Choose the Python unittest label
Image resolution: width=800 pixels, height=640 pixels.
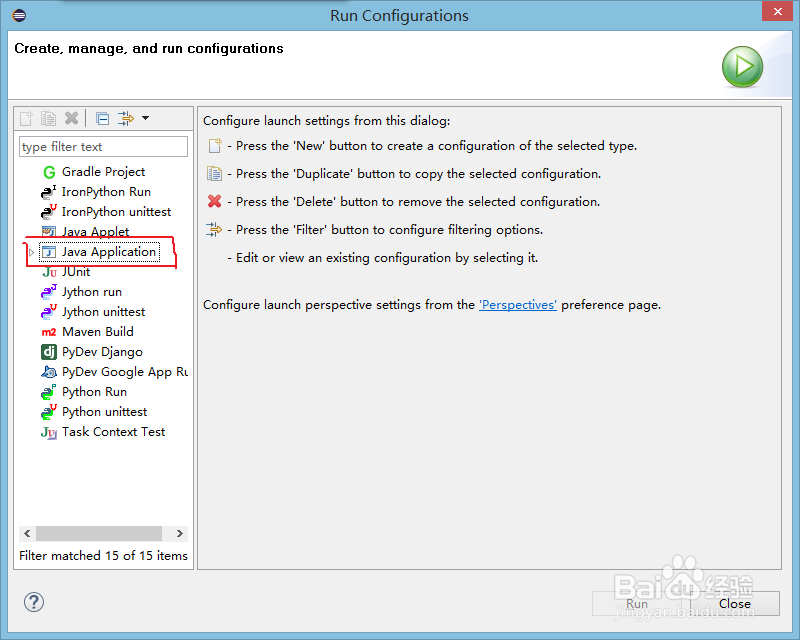[x=105, y=412]
